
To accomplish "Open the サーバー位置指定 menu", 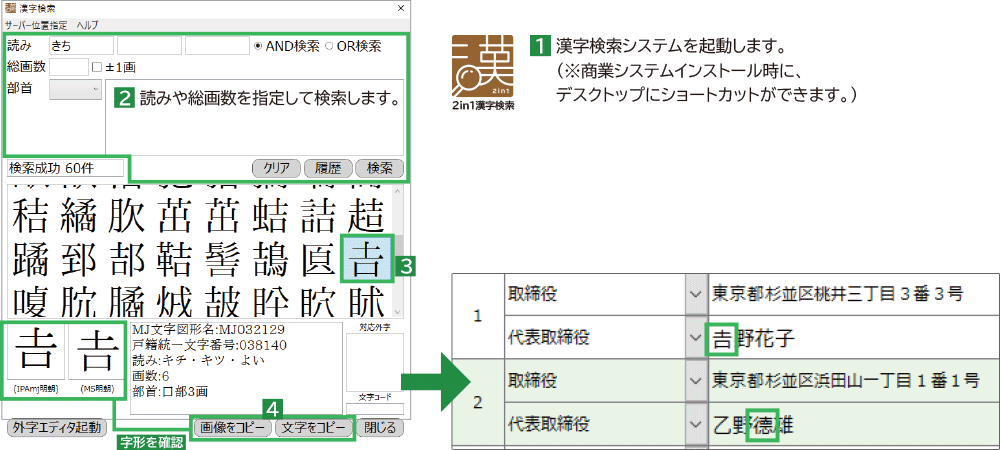I will pos(37,24).
